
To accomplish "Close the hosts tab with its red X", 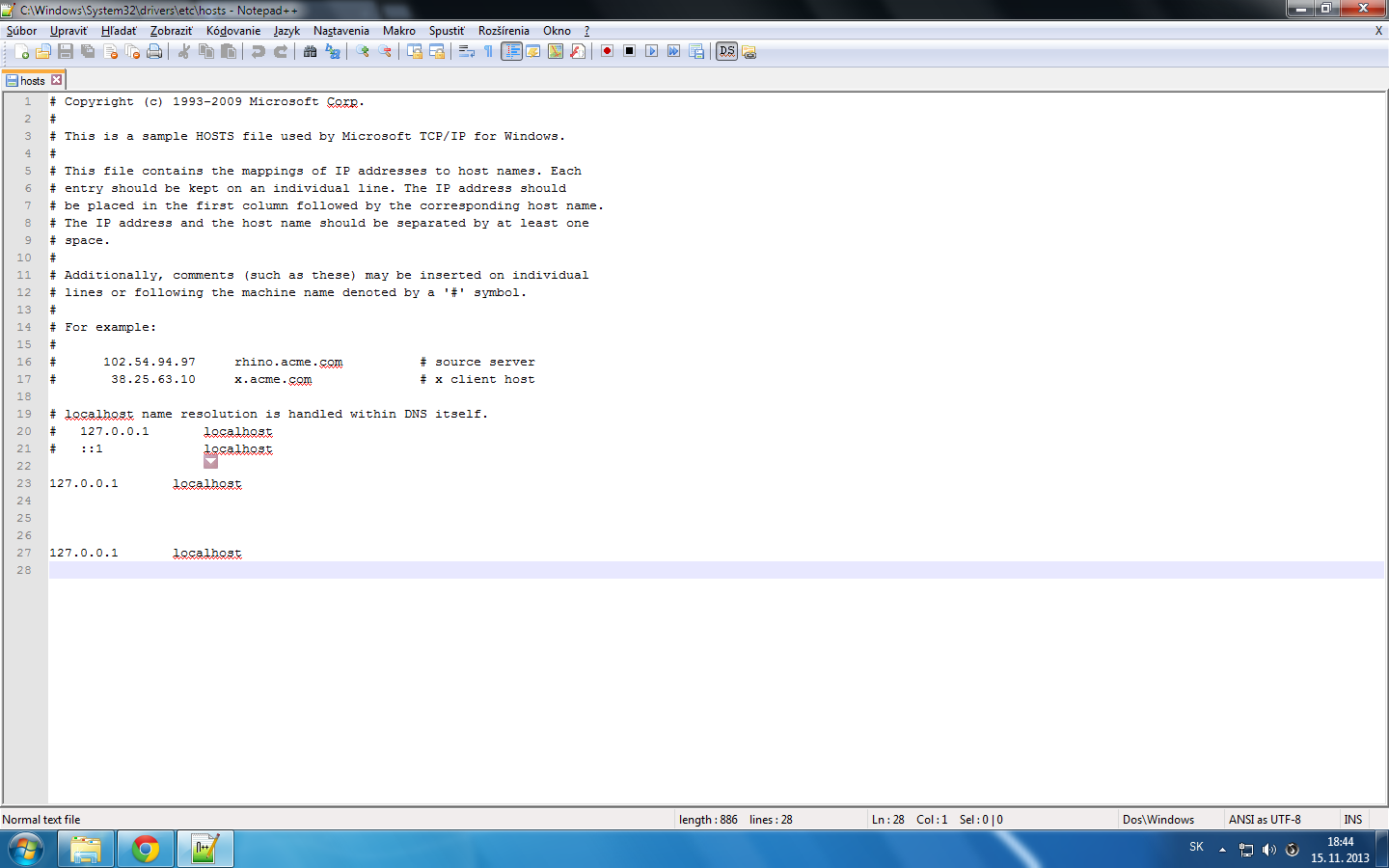I will [56, 80].
